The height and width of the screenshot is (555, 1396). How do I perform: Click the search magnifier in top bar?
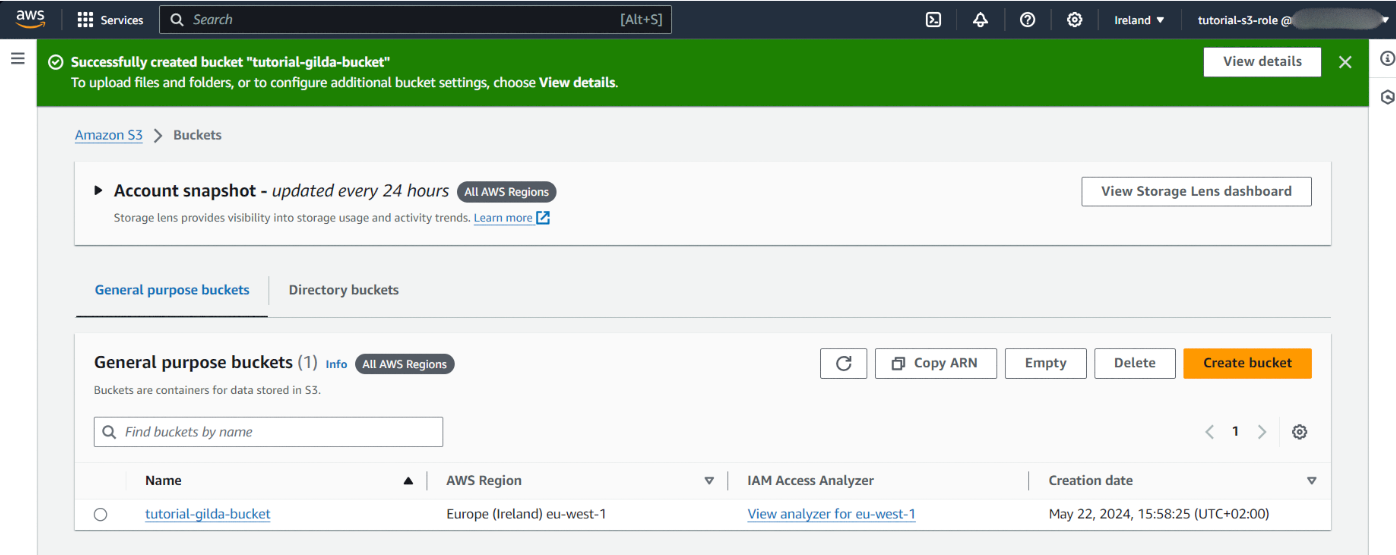point(177,20)
